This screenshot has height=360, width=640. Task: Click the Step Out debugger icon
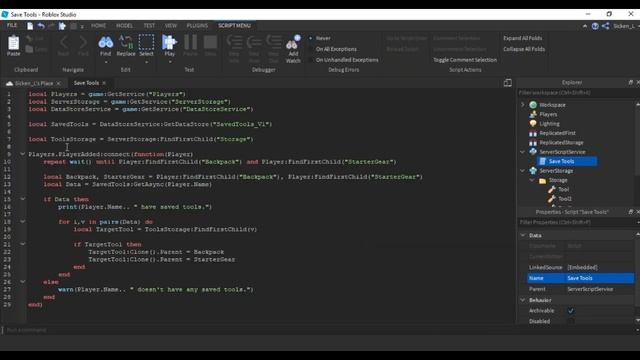point(273,42)
